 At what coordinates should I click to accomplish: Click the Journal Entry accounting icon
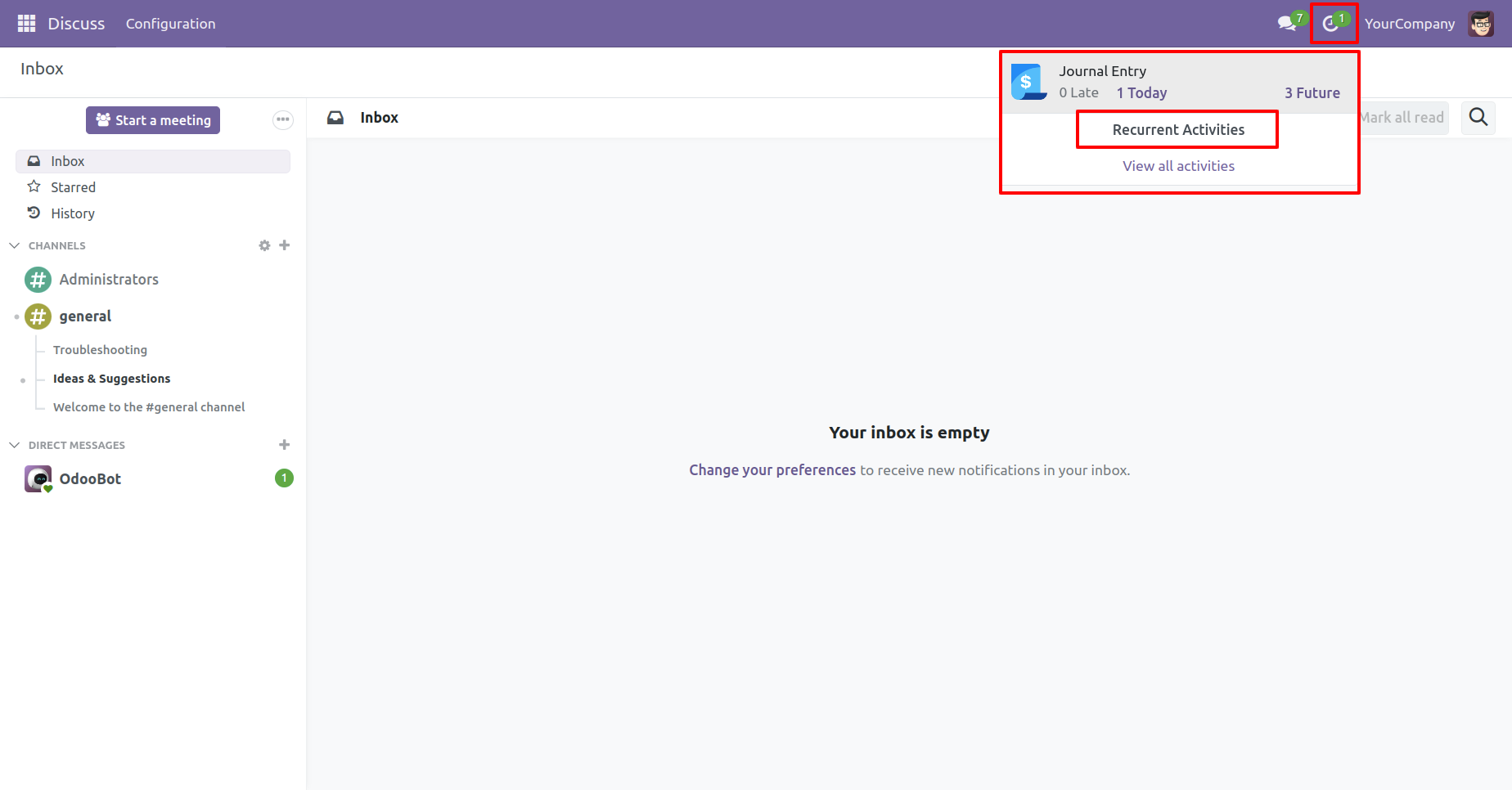[x=1029, y=82]
